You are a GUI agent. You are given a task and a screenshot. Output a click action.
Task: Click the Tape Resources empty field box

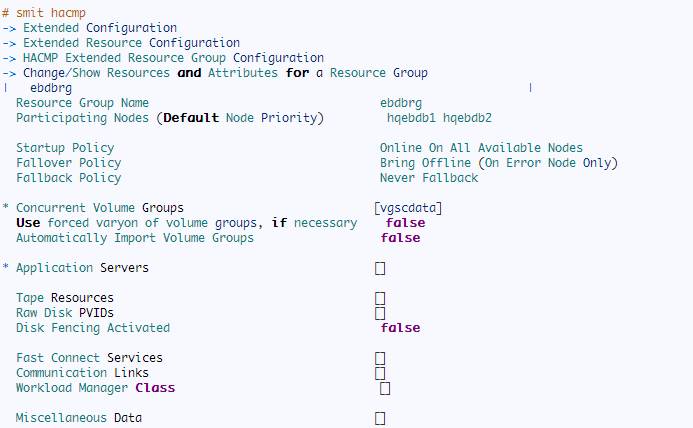click(x=380, y=298)
